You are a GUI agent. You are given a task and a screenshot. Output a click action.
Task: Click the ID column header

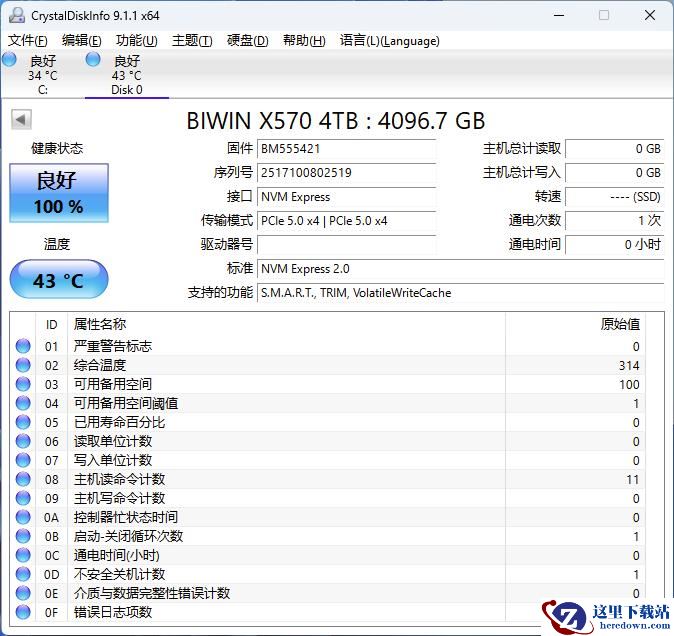pyautogui.click(x=51, y=324)
